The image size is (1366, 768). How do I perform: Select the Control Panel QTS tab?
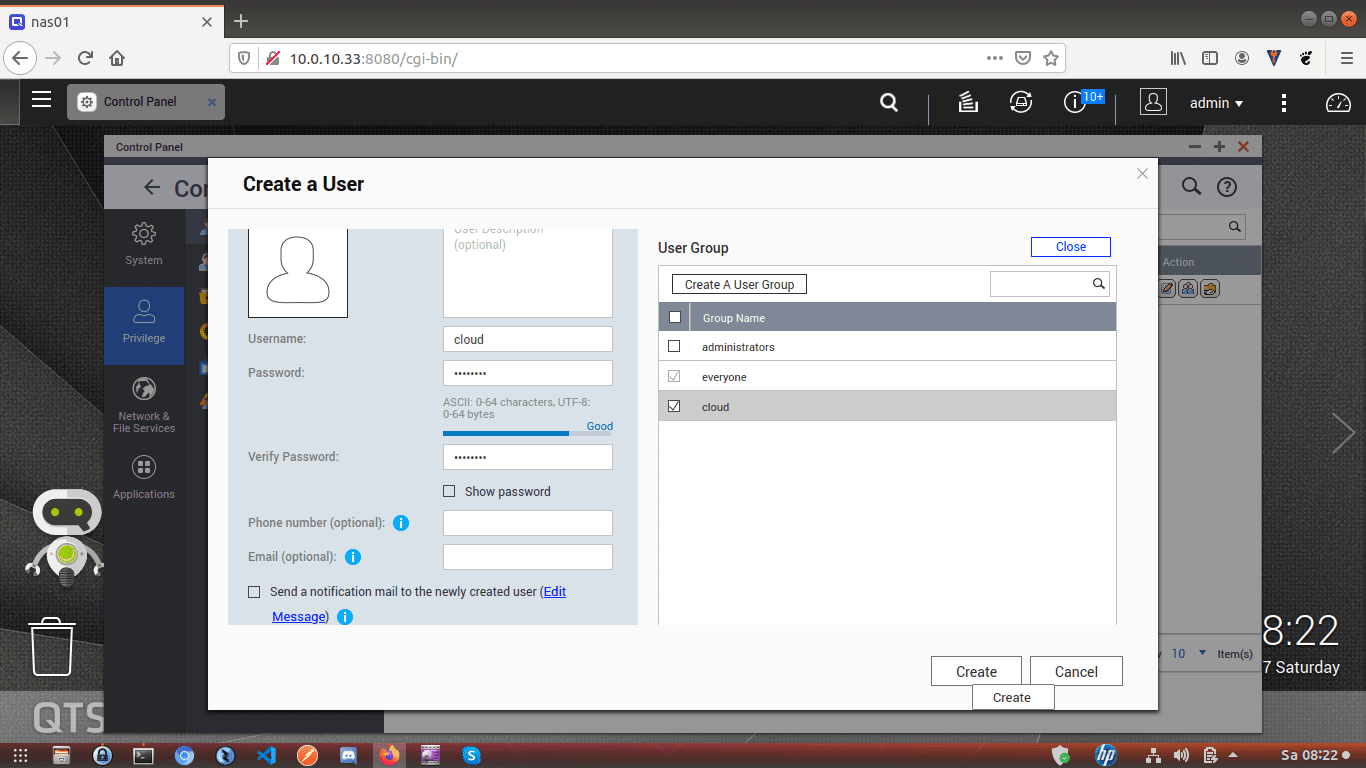[x=146, y=102]
